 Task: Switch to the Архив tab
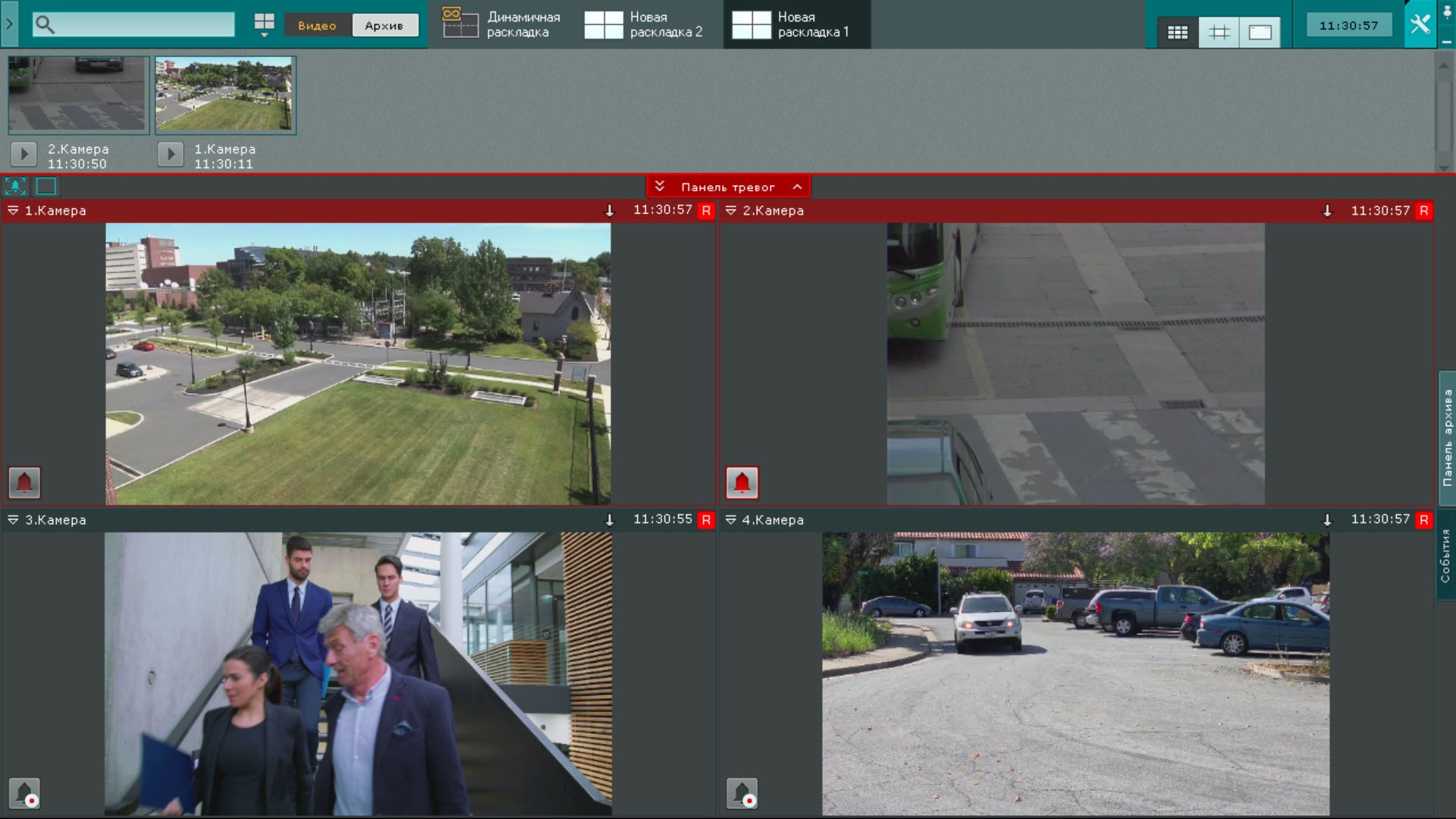384,25
